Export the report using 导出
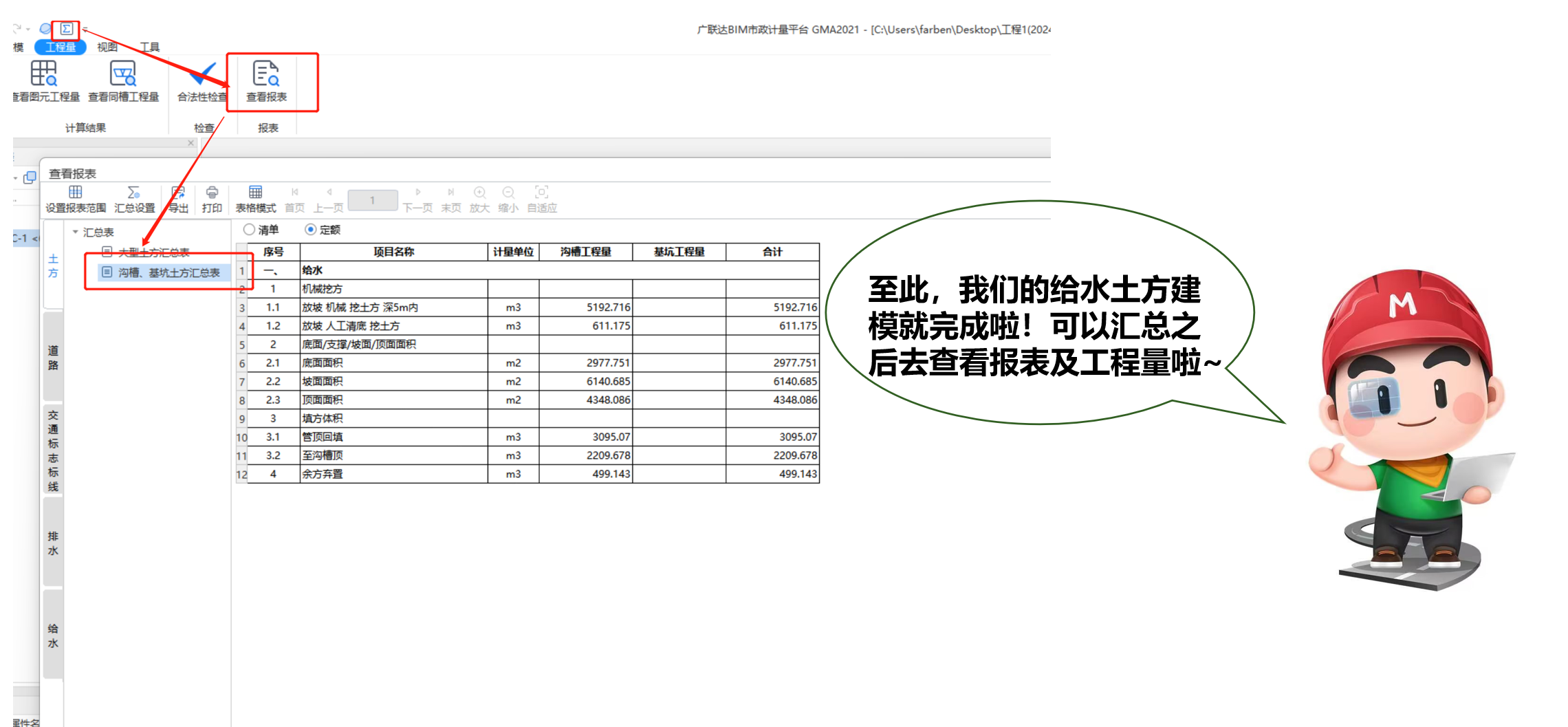Viewport: 1568px width, 727px height. tap(178, 199)
